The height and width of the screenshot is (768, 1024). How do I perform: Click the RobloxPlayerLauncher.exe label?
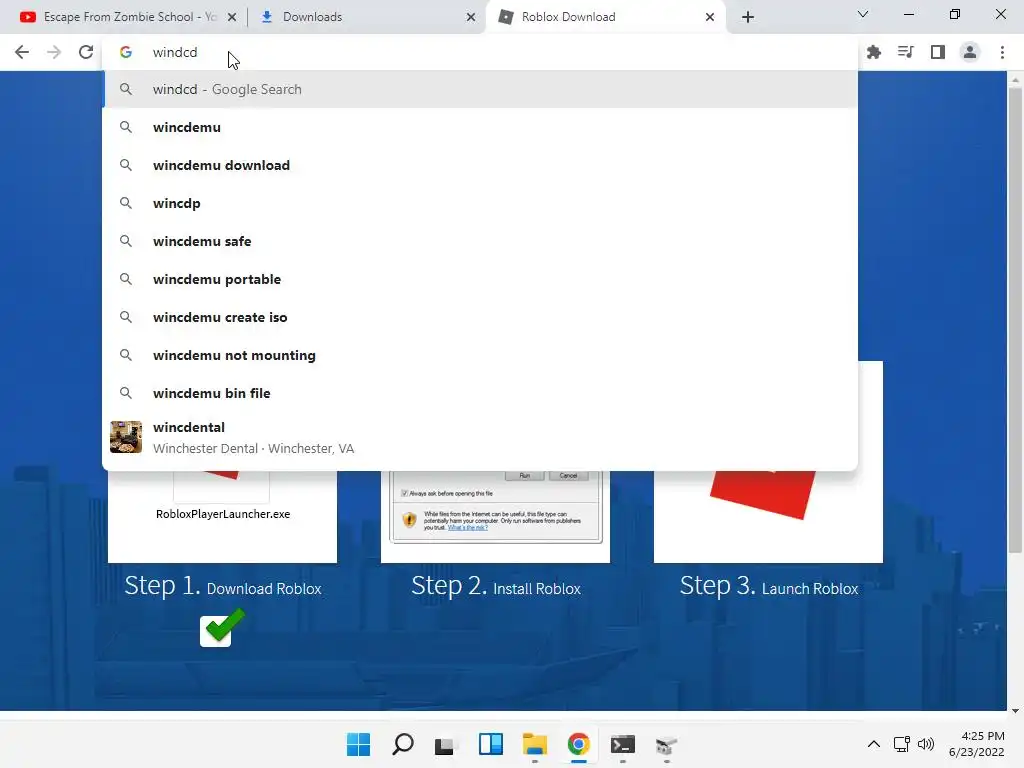223,514
